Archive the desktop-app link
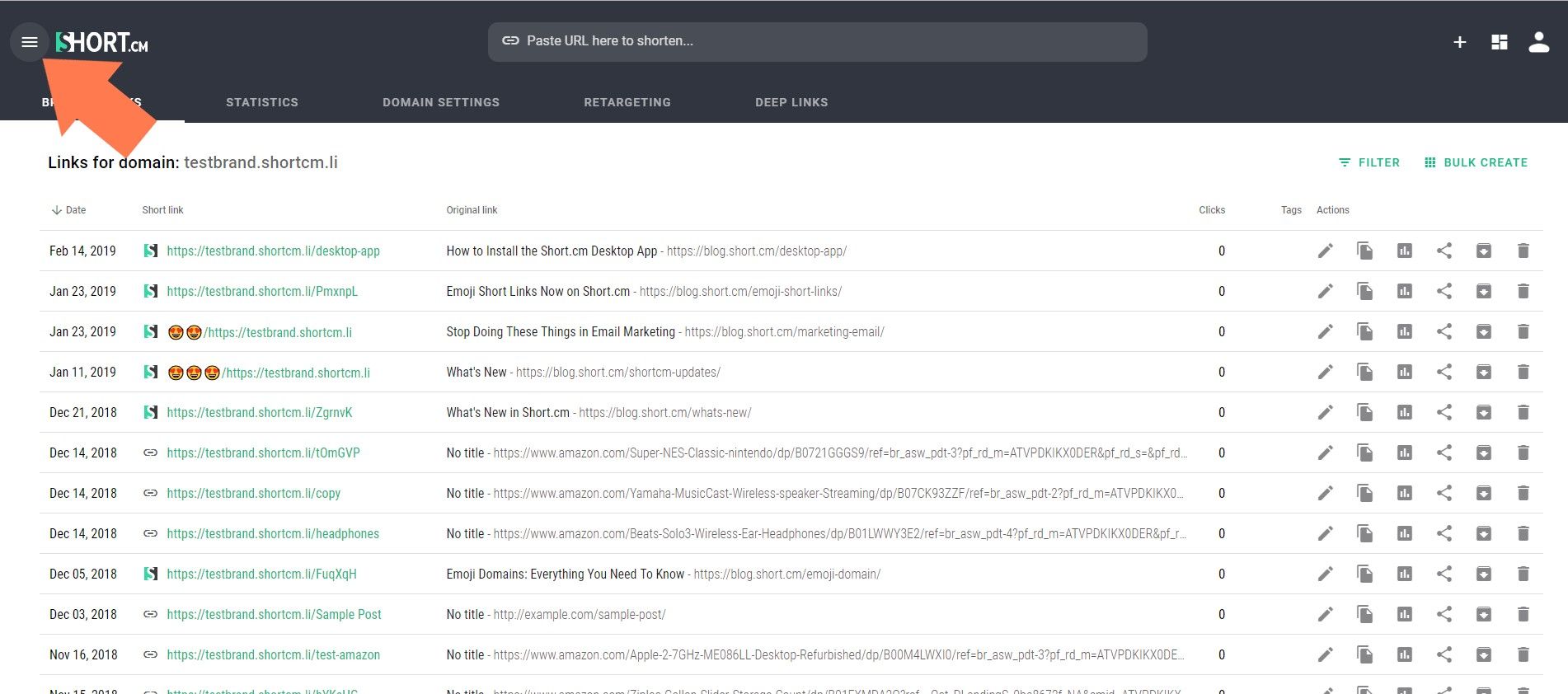Image resolution: width=1568 pixels, height=694 pixels. [1483, 251]
